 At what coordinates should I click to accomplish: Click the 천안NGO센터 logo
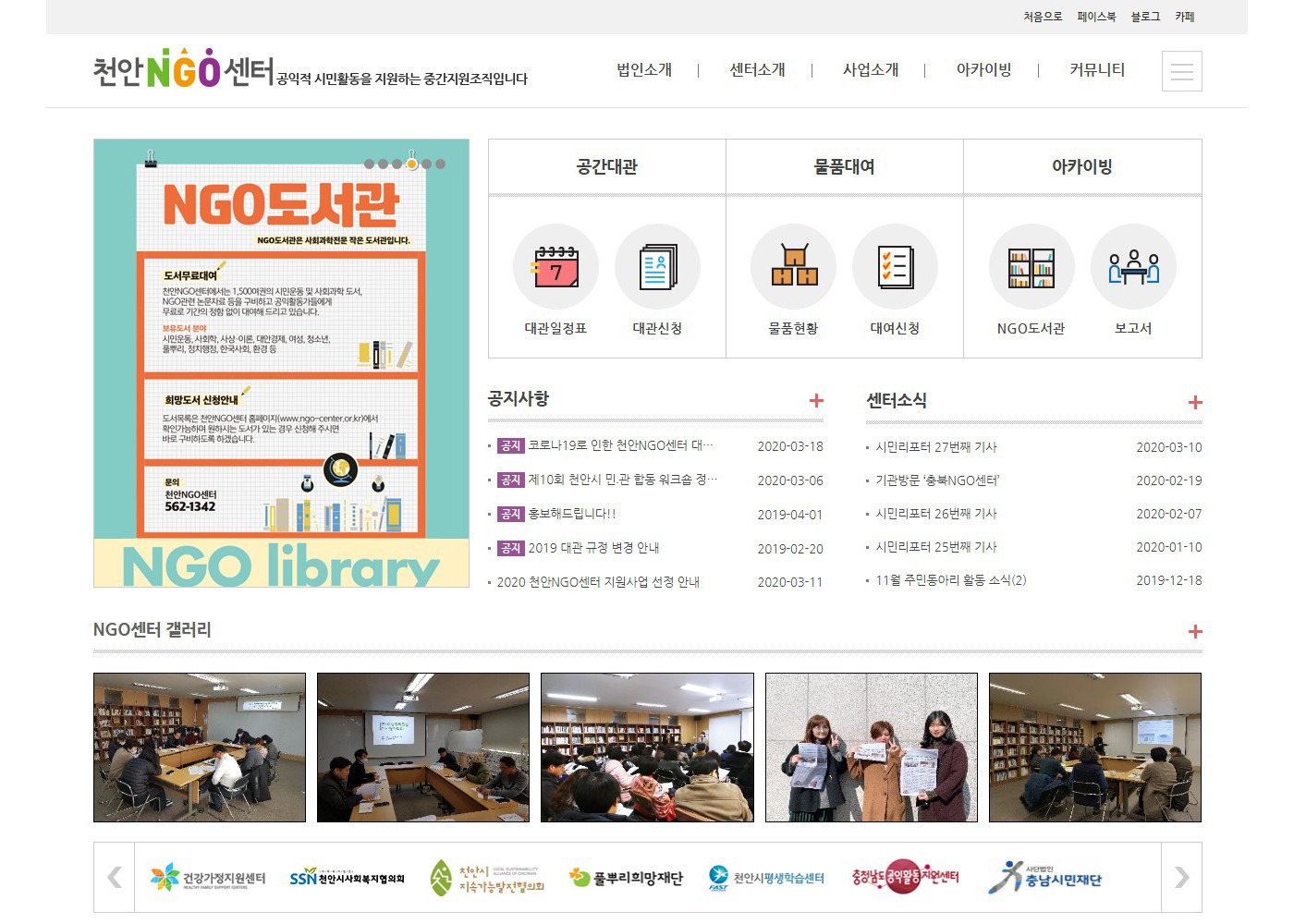(183, 69)
